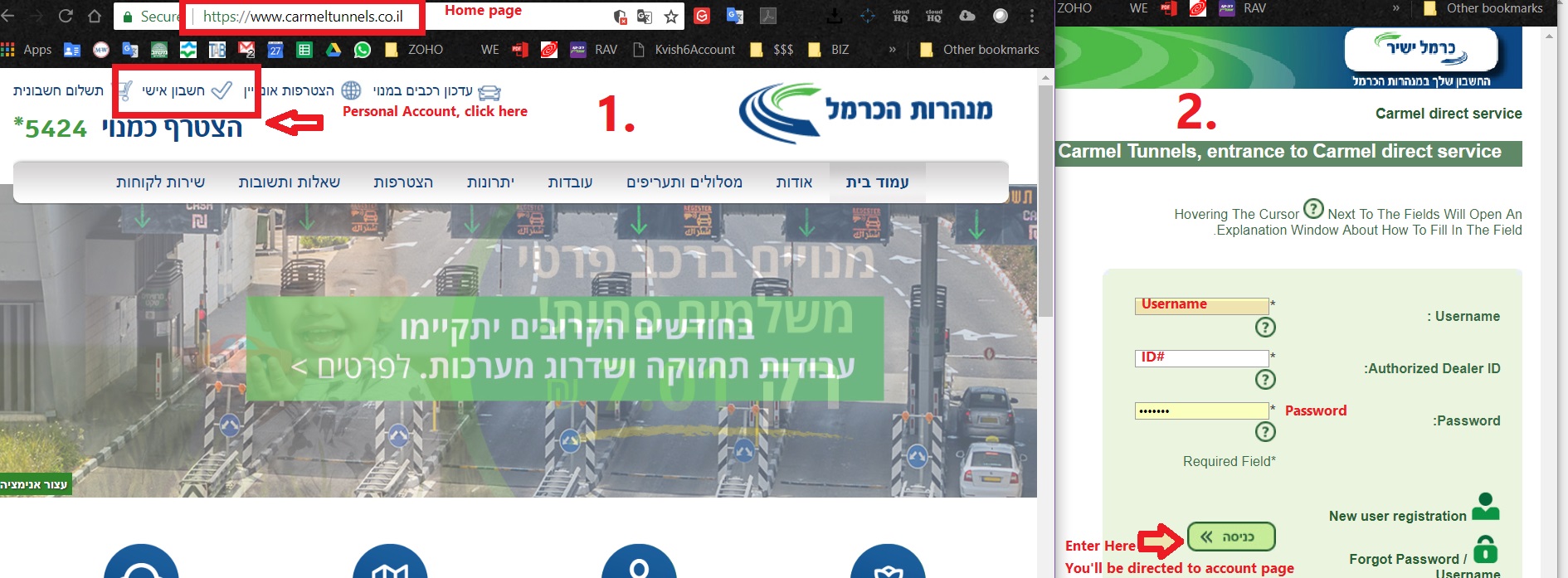
Task: Open the Google Sheets bookmark icon
Action: click(x=304, y=50)
